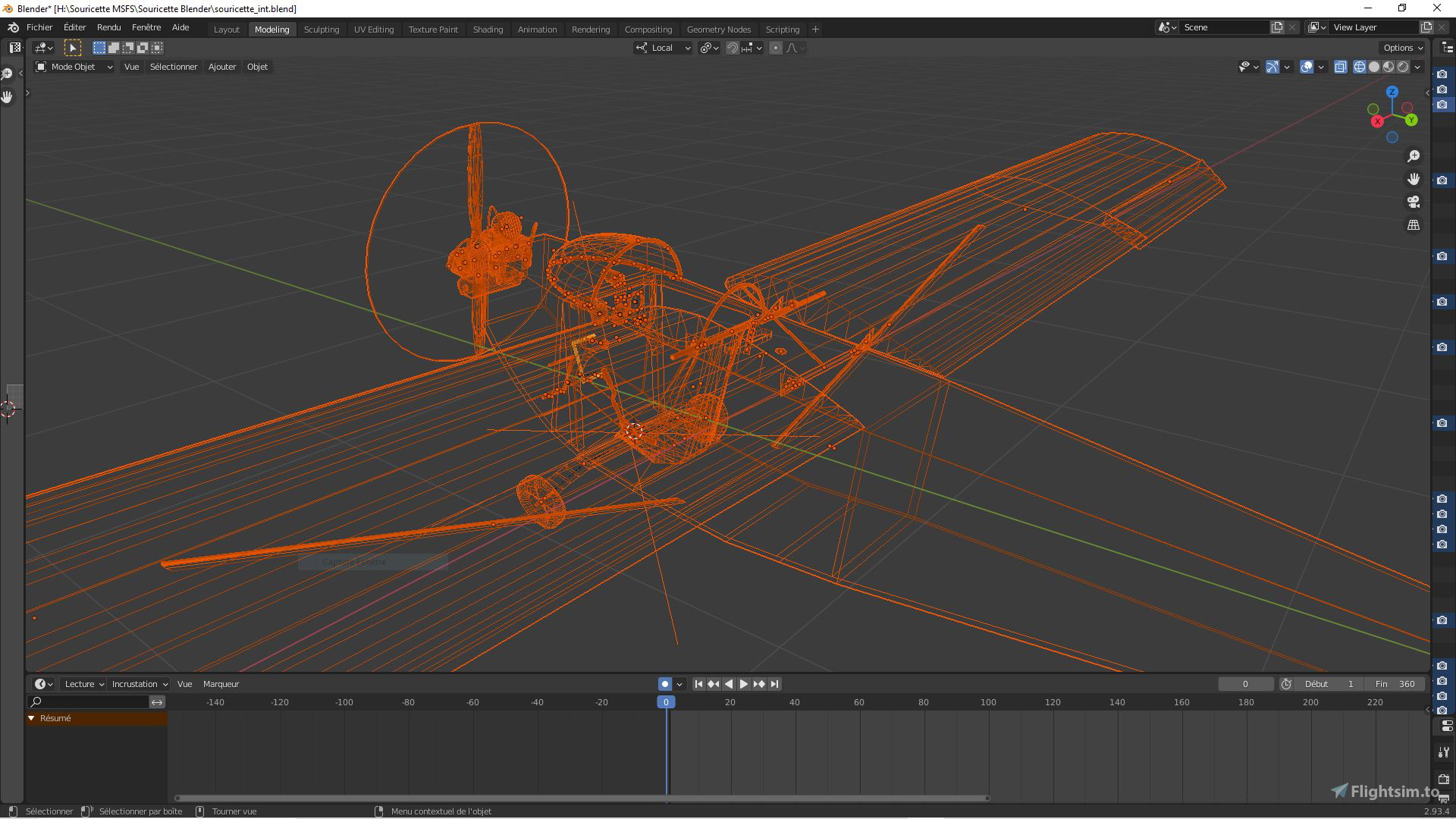This screenshot has height=819, width=1456.
Task: Click the Blender logo menu icon
Action: pos(13,27)
